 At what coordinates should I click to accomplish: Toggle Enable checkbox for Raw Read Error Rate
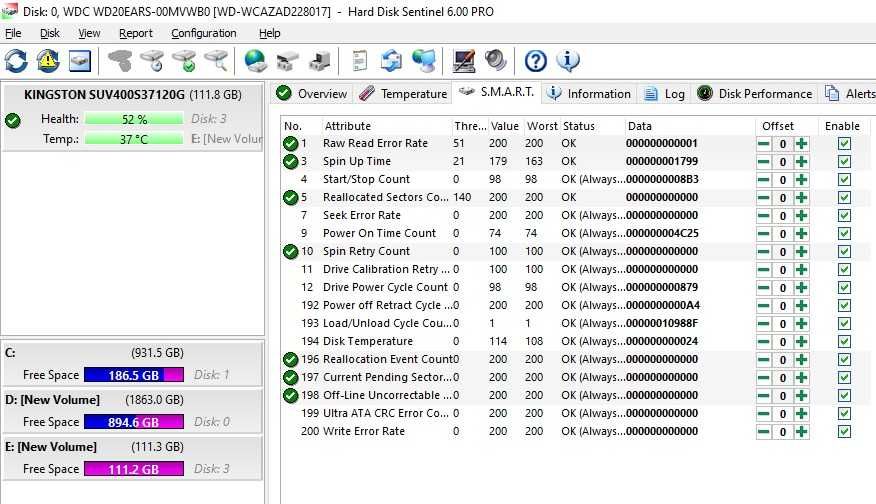coord(844,144)
